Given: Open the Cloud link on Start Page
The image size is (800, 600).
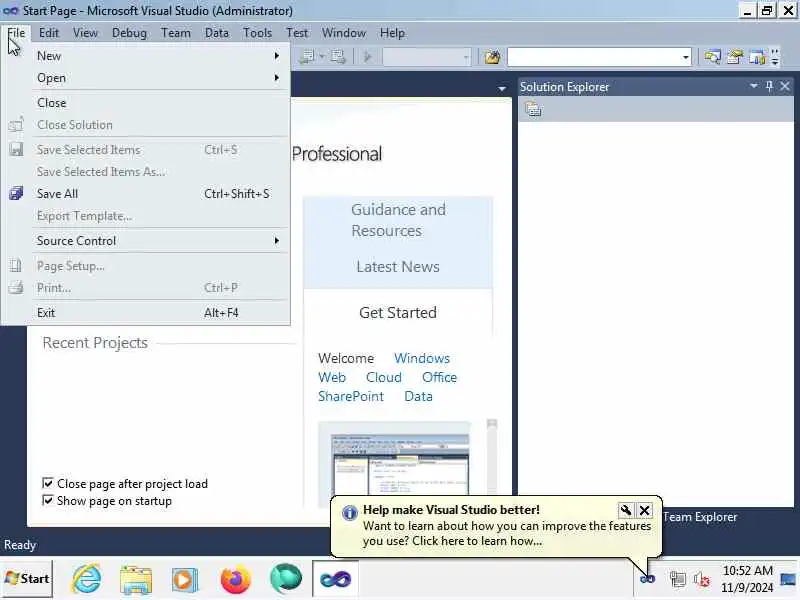Looking at the screenshot, I should [383, 377].
